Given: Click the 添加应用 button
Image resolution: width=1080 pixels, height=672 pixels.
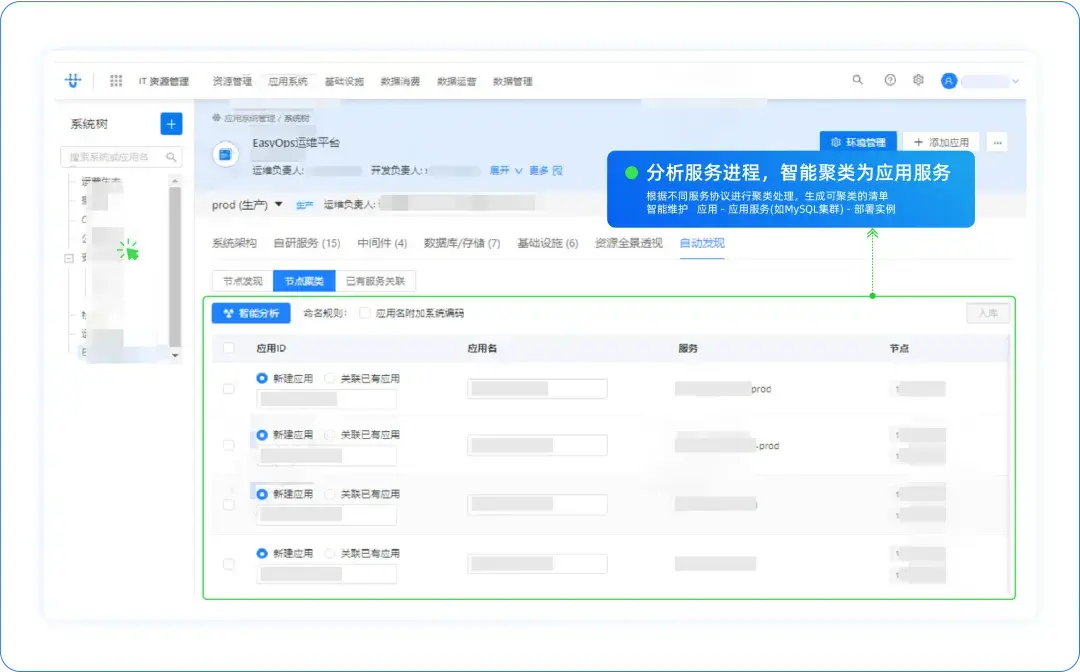Looking at the screenshot, I should (x=935, y=141).
